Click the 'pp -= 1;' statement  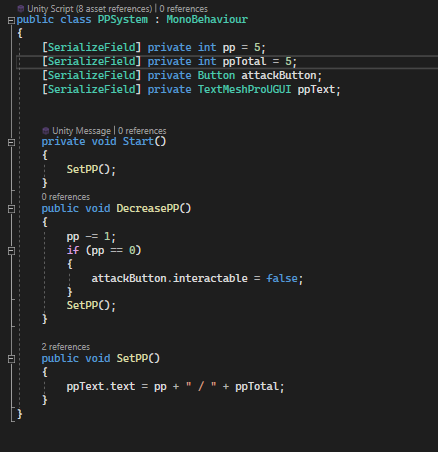pyautogui.click(x=91, y=237)
